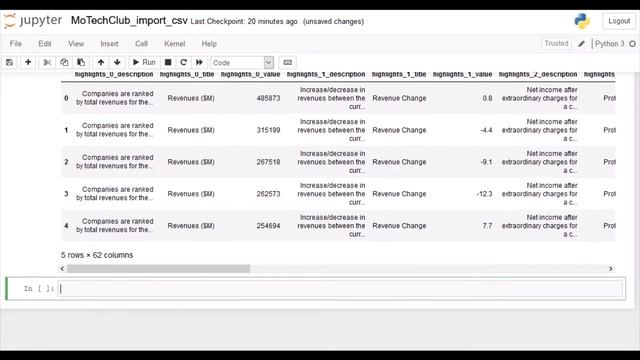Click highlights_0_title column header
The height and width of the screenshot is (360, 640).
point(187,75)
